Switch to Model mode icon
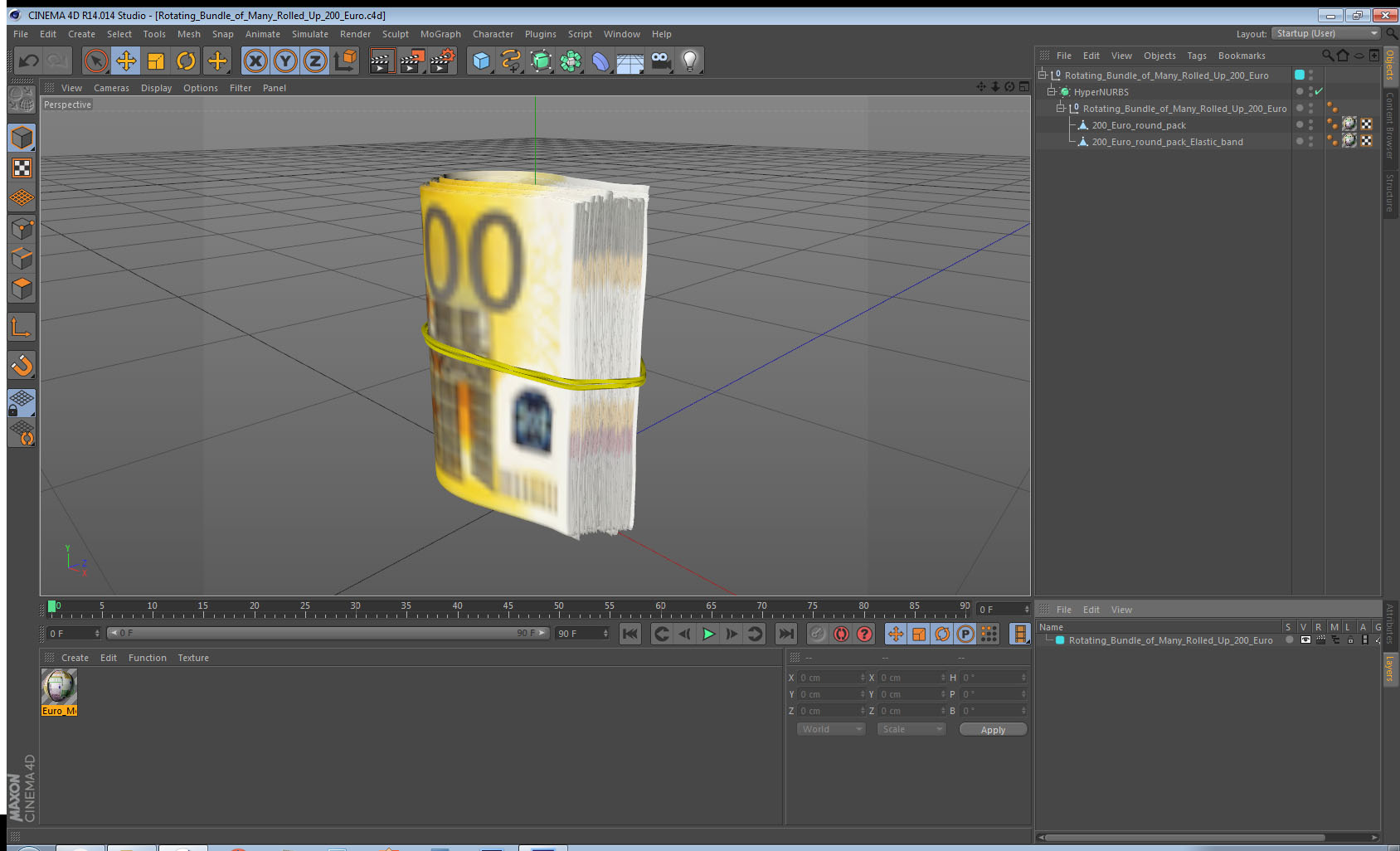 pos(22,138)
